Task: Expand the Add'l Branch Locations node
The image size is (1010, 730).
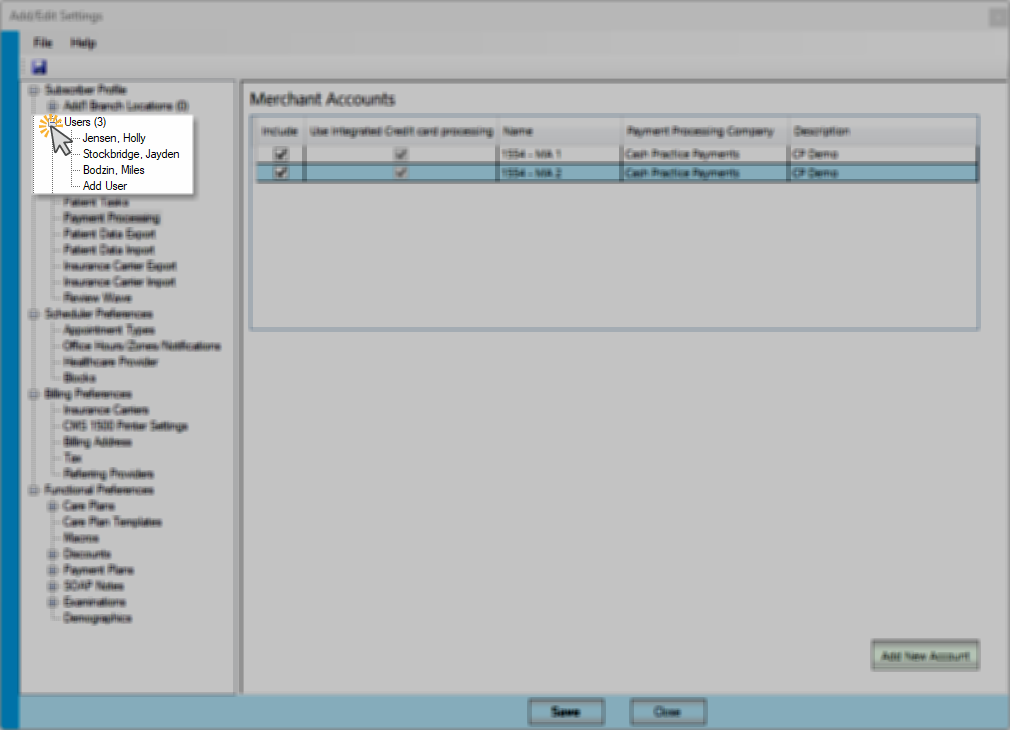Action: 53,106
